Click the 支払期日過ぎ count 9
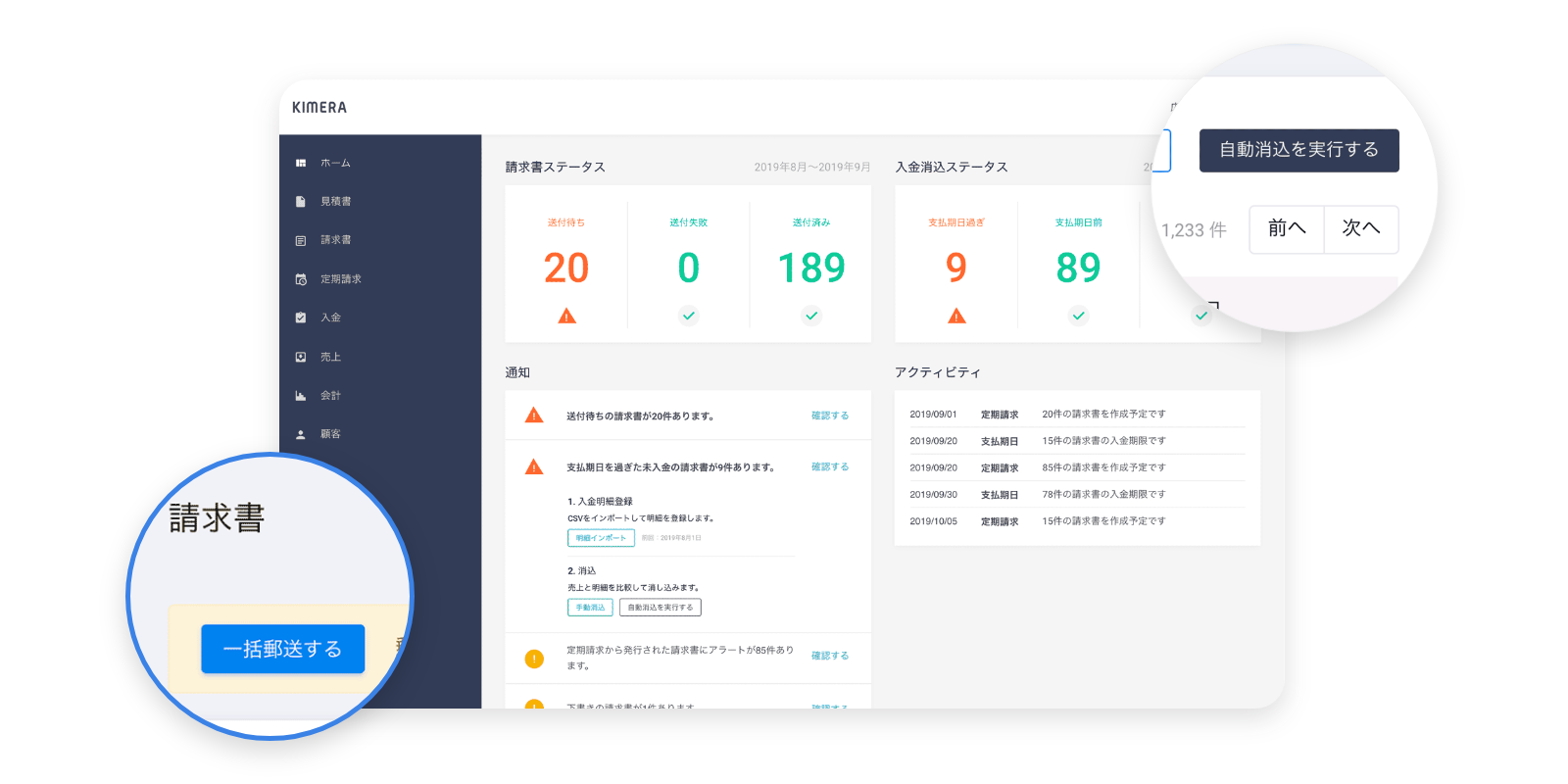Screen dimensions: 1568x784 [956, 268]
